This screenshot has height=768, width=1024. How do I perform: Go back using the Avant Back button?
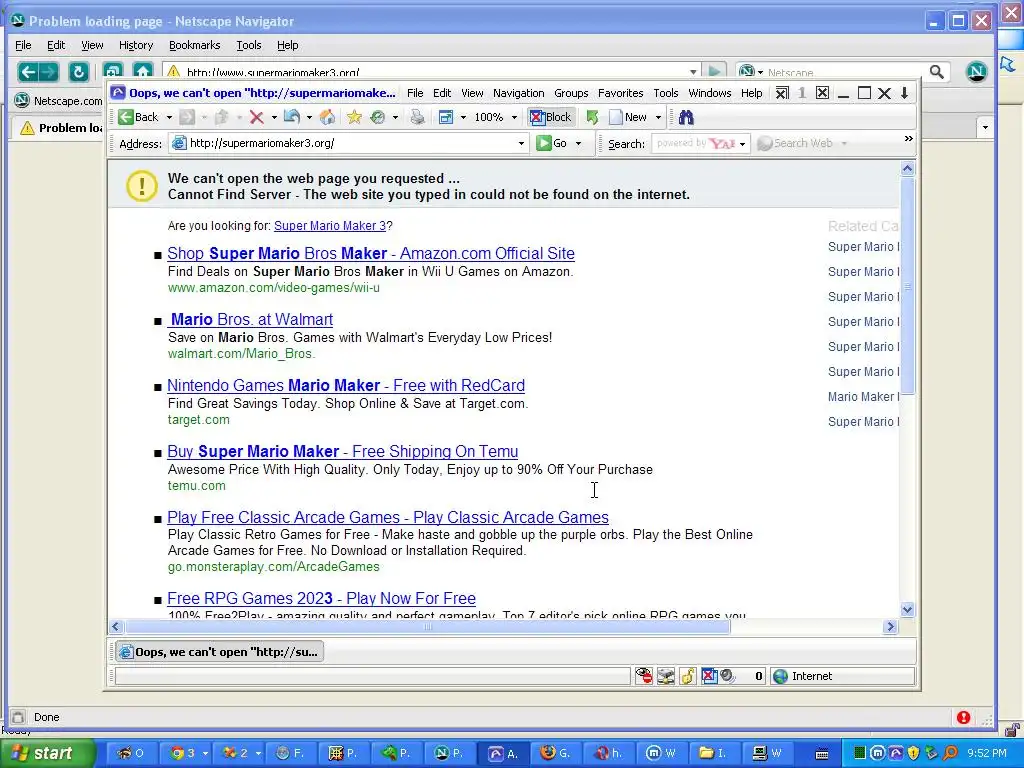coord(138,117)
